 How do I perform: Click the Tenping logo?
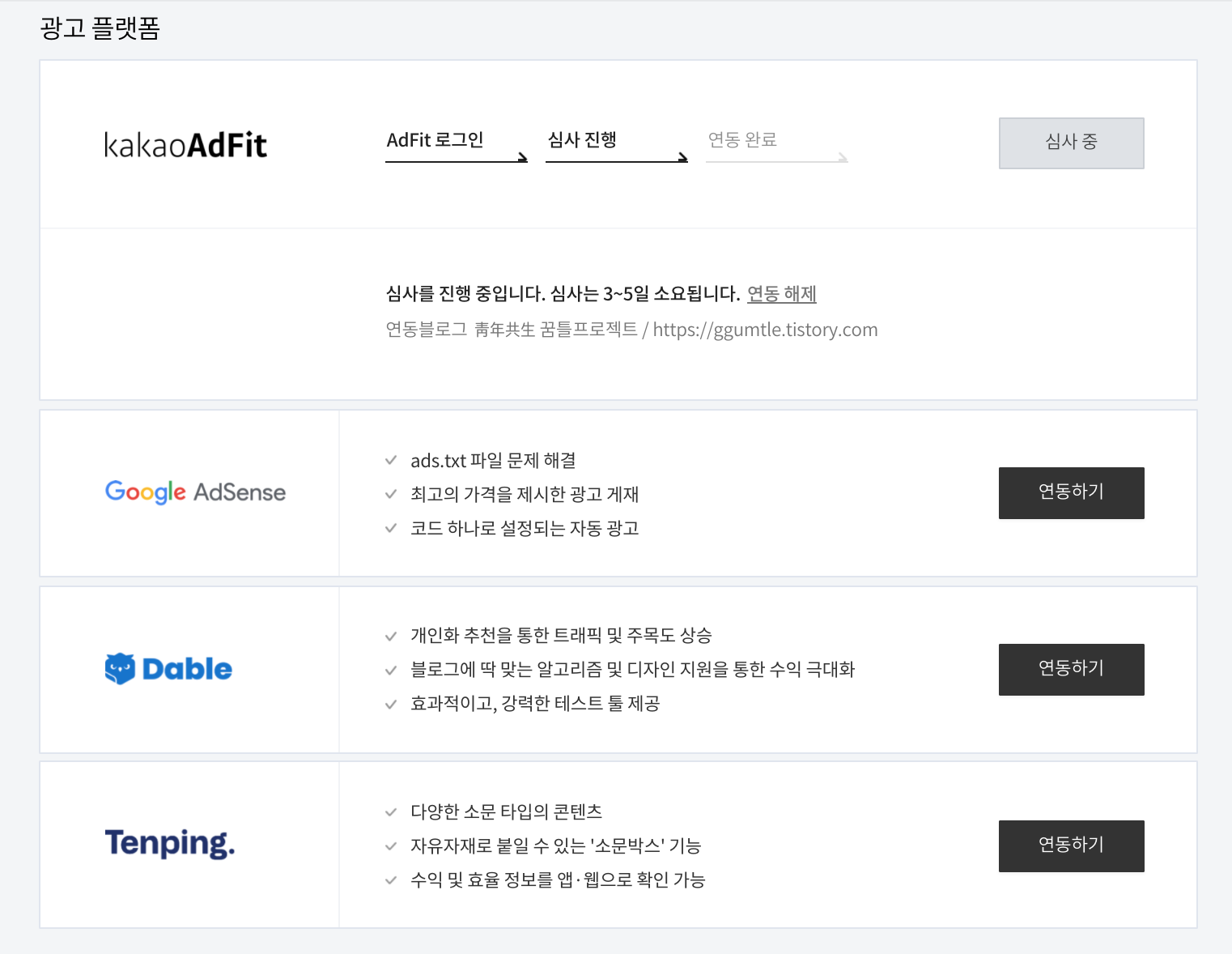pyautogui.click(x=170, y=843)
